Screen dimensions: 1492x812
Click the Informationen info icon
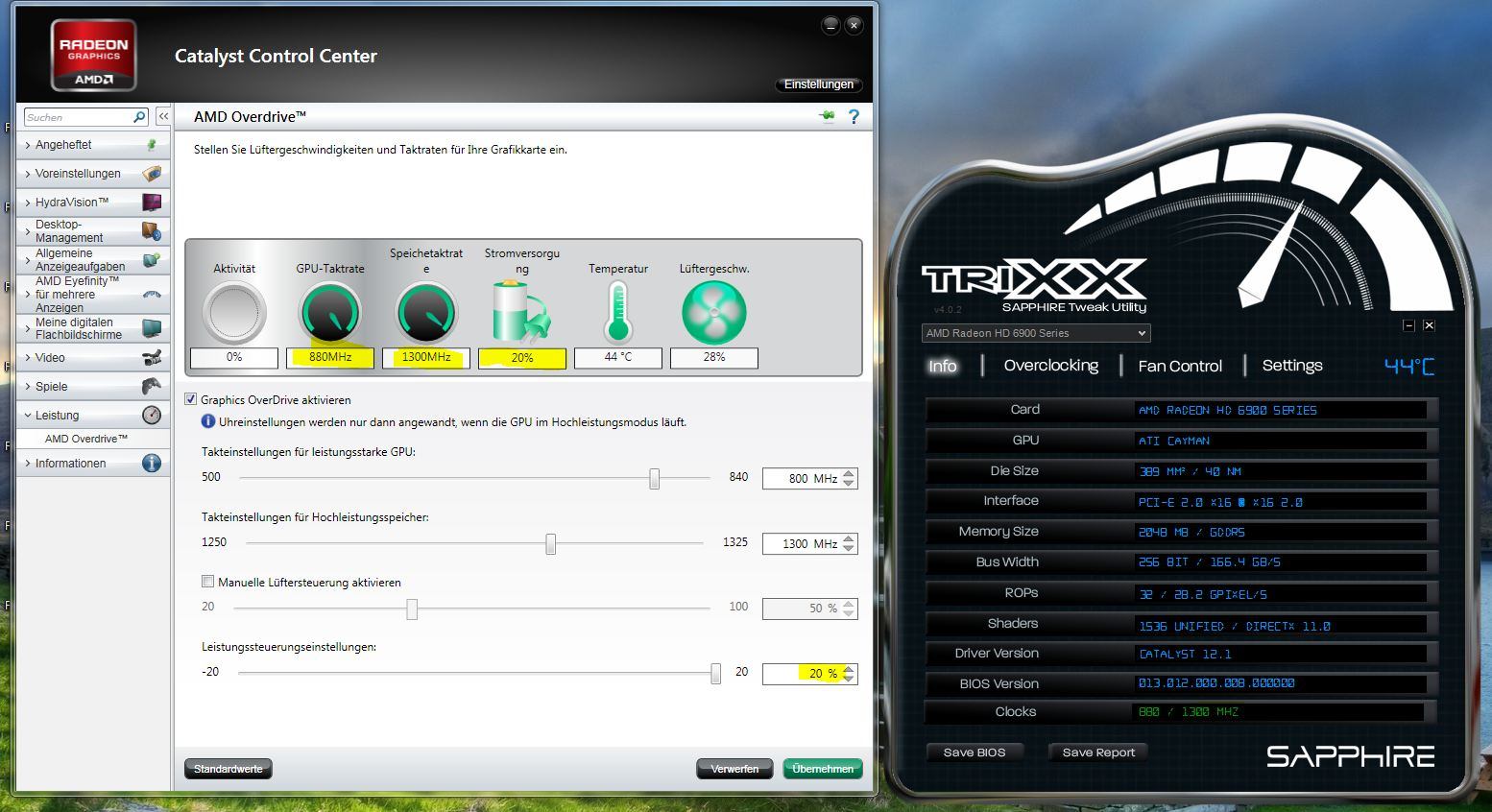click(x=152, y=463)
